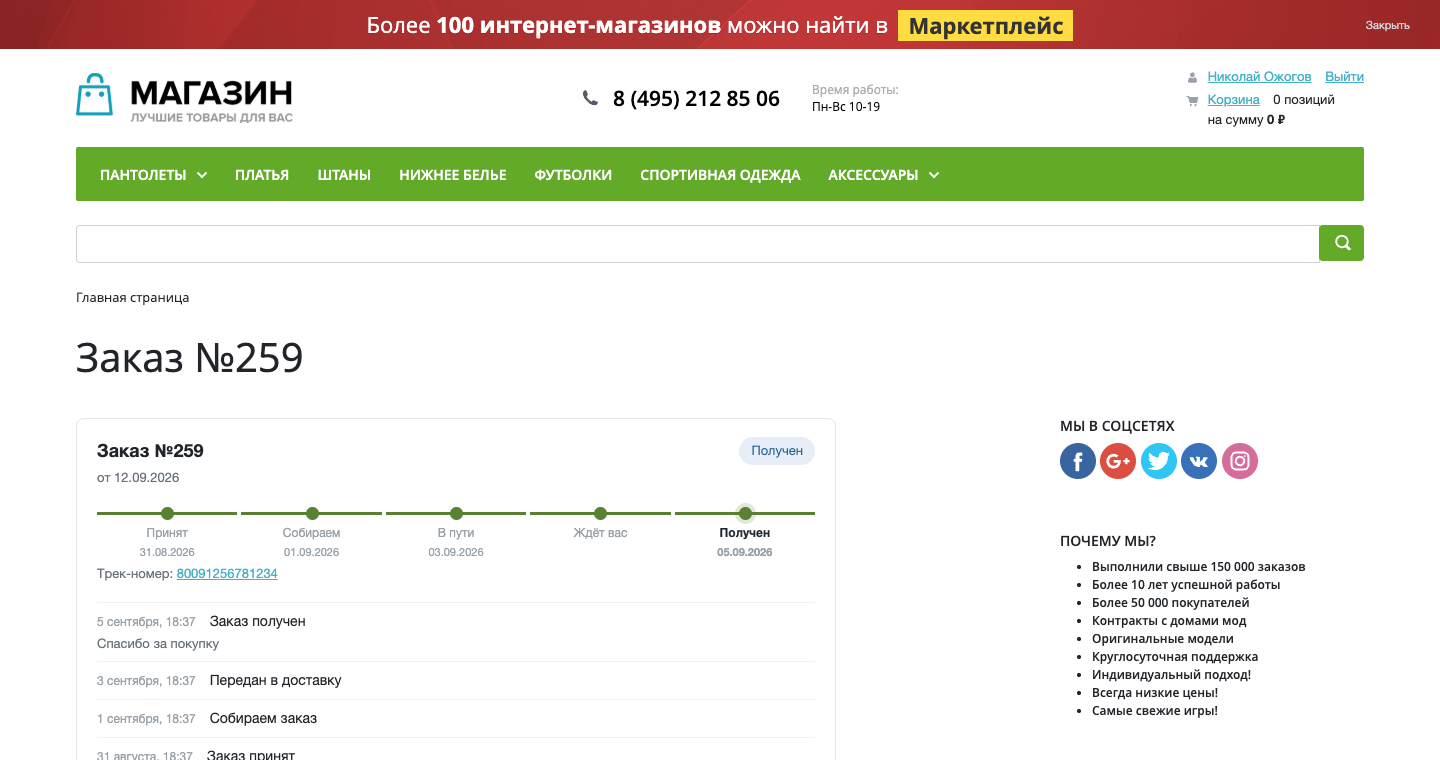Viewport: 1440px width, 760px height.
Task: Click the Маркетплейс yellow banner button
Action: 985,26
